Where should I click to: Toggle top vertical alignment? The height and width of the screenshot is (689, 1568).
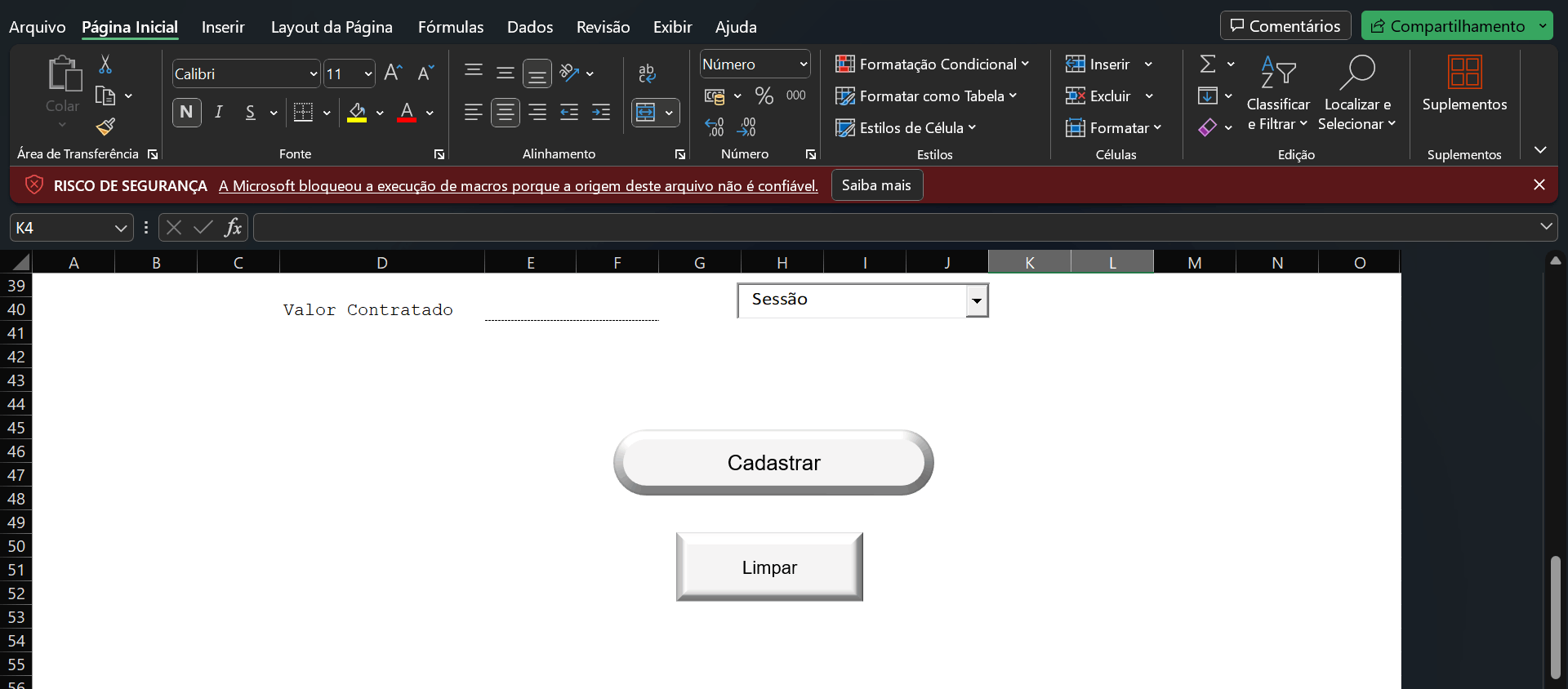[474, 73]
